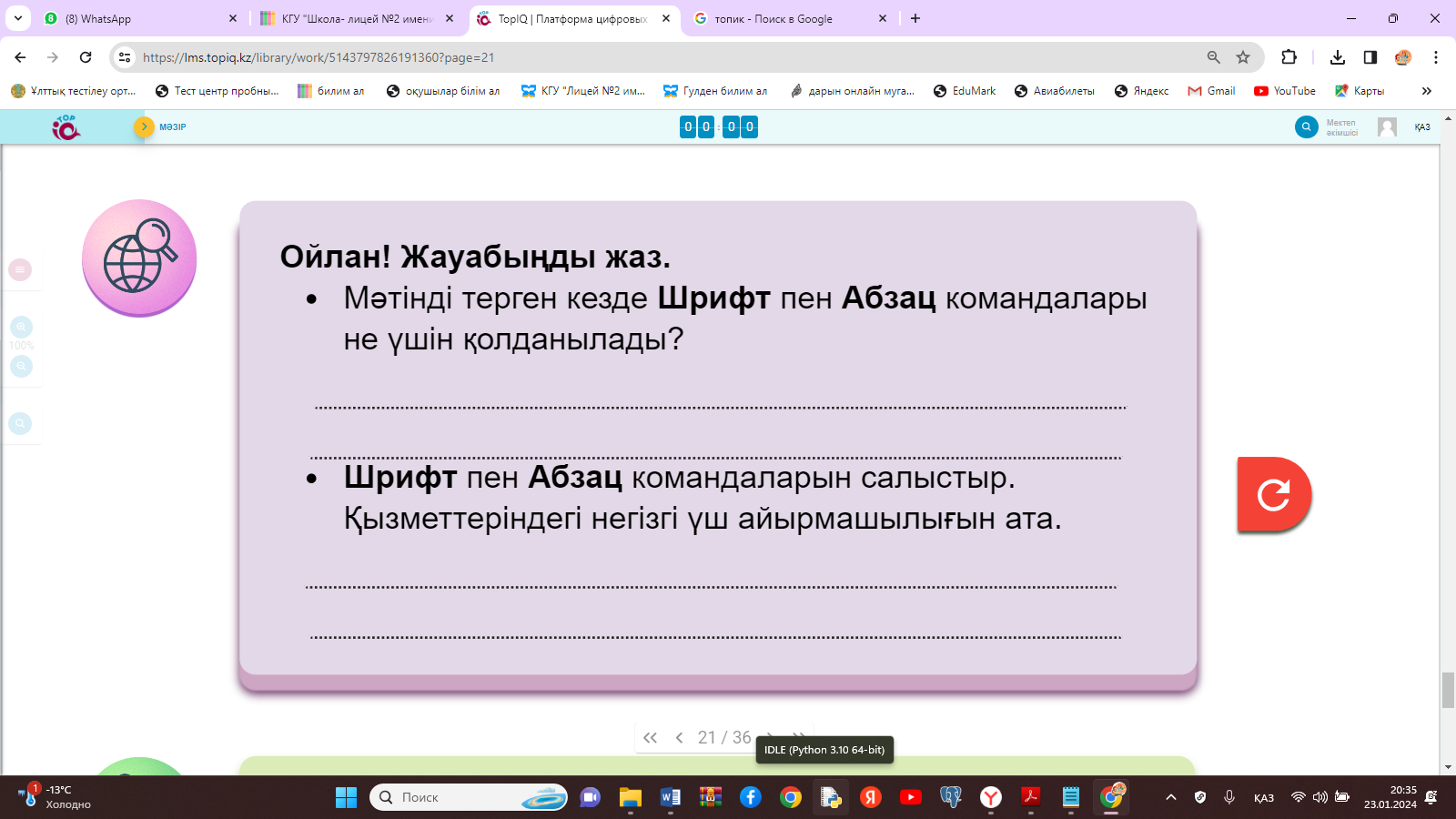
Task: Open WinRAR from the taskbar
Action: pos(711,797)
